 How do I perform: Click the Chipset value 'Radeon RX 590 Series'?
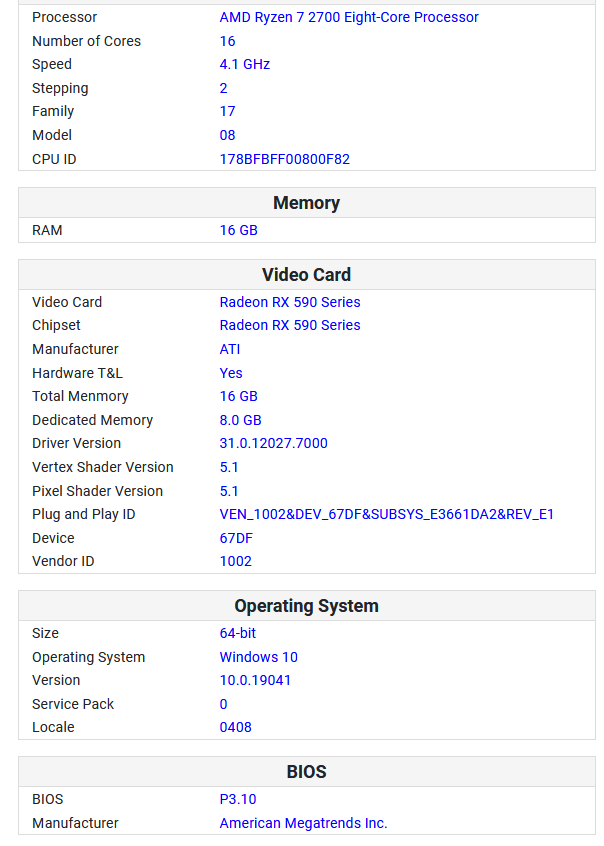pyautogui.click(x=290, y=325)
